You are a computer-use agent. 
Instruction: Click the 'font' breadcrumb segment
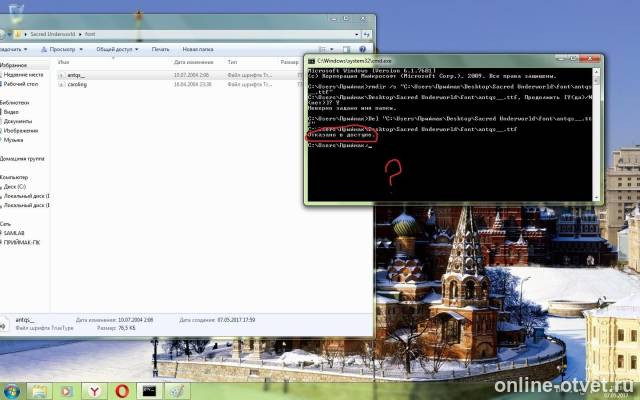(x=90, y=34)
